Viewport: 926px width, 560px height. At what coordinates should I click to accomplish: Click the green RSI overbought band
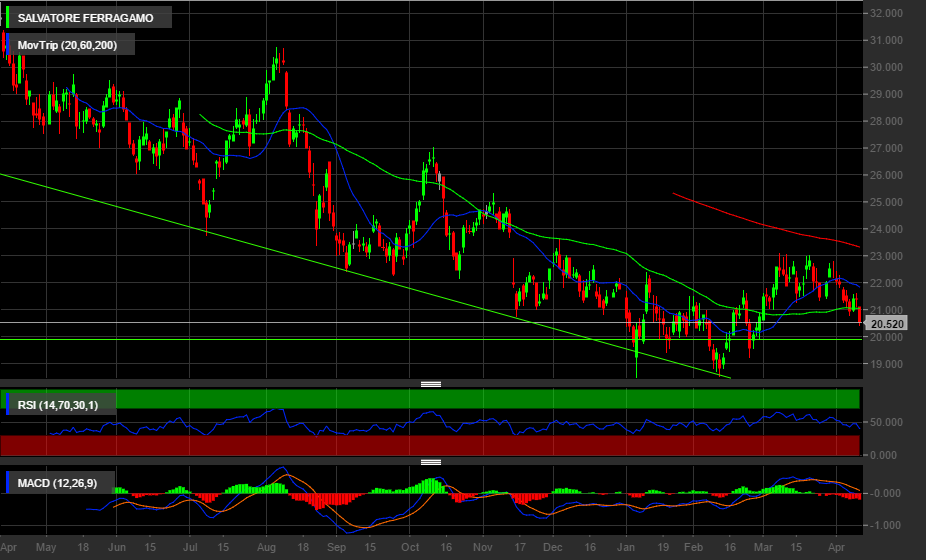pos(480,399)
